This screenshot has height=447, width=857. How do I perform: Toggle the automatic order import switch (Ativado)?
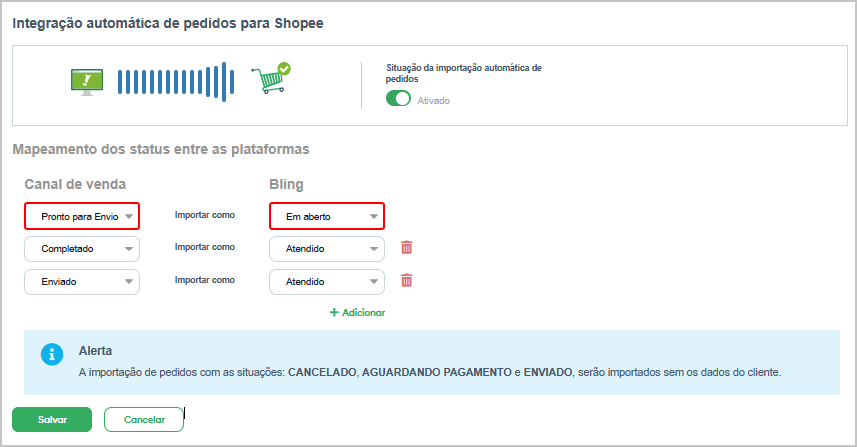coord(398,98)
